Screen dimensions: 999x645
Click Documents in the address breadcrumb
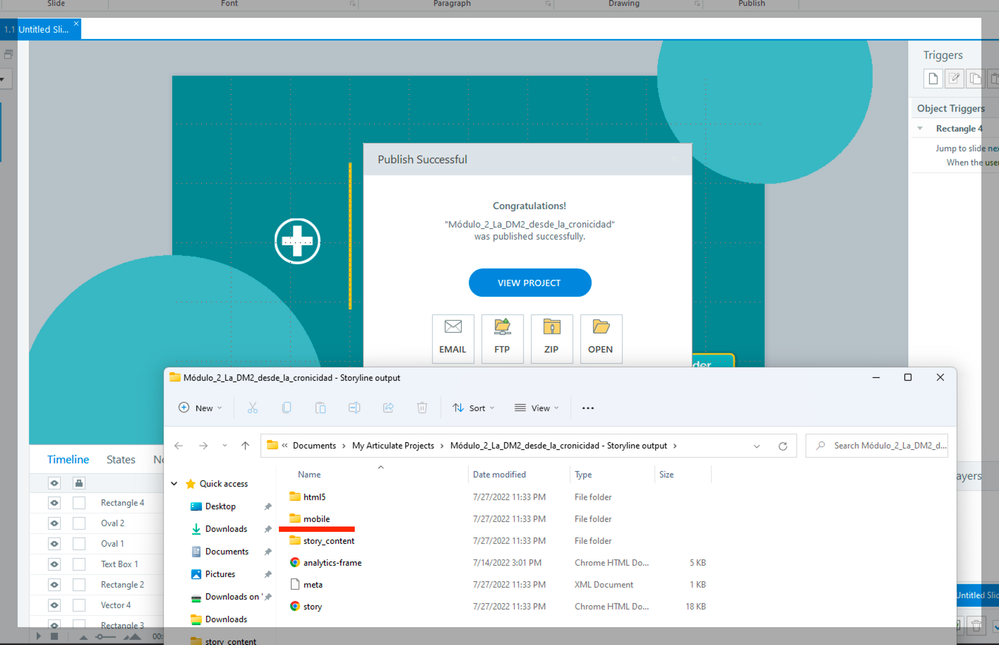coord(314,446)
